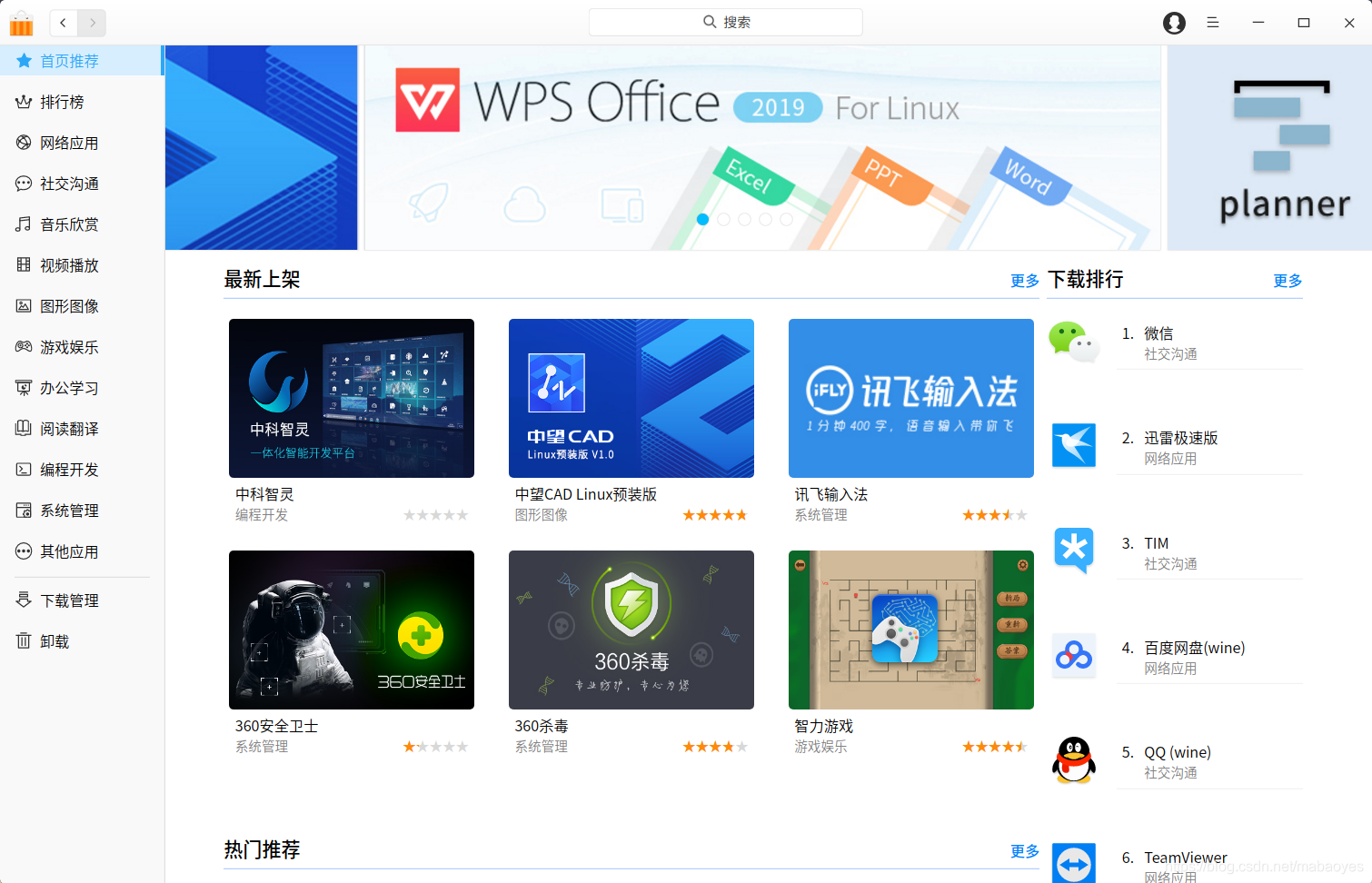
Task: Click the easel icon beside 办公学习
Action: (24, 388)
